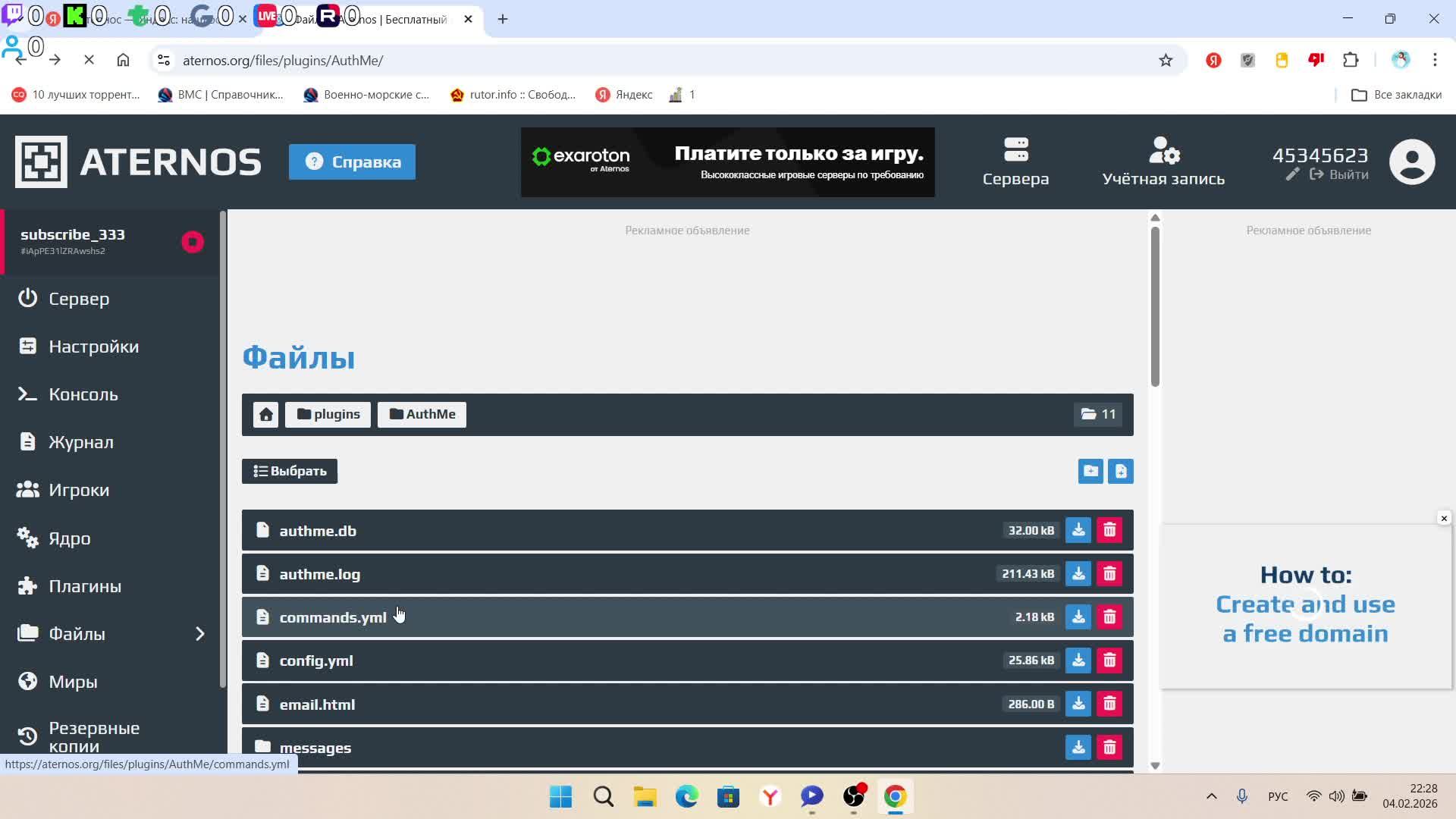The image size is (1456, 819).
Task: Download the messages folder
Action: click(1078, 748)
